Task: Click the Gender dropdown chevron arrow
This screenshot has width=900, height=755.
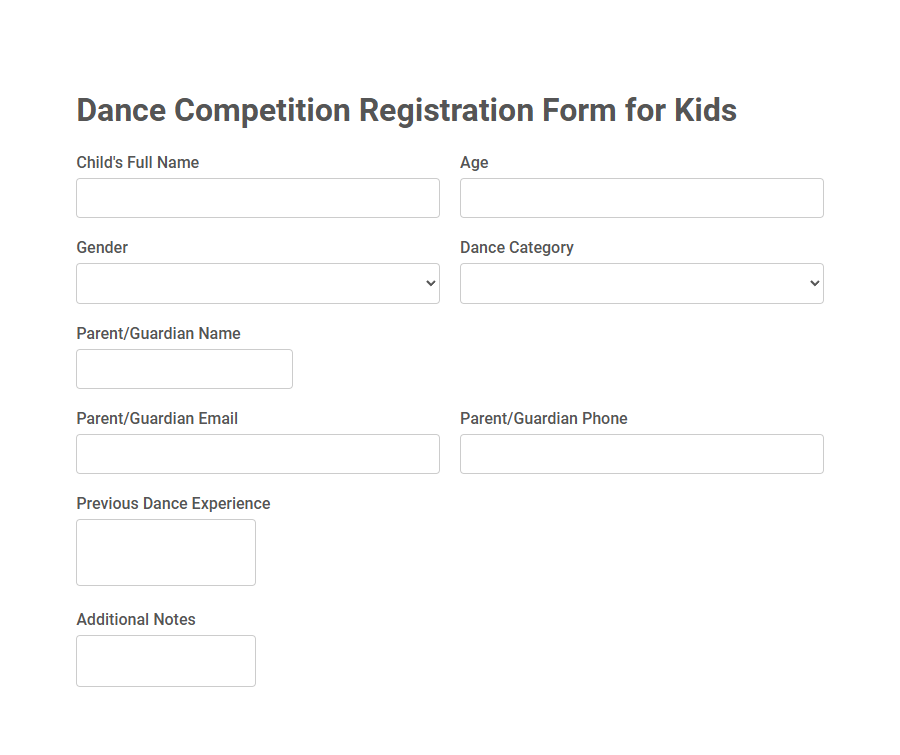Action: click(428, 283)
